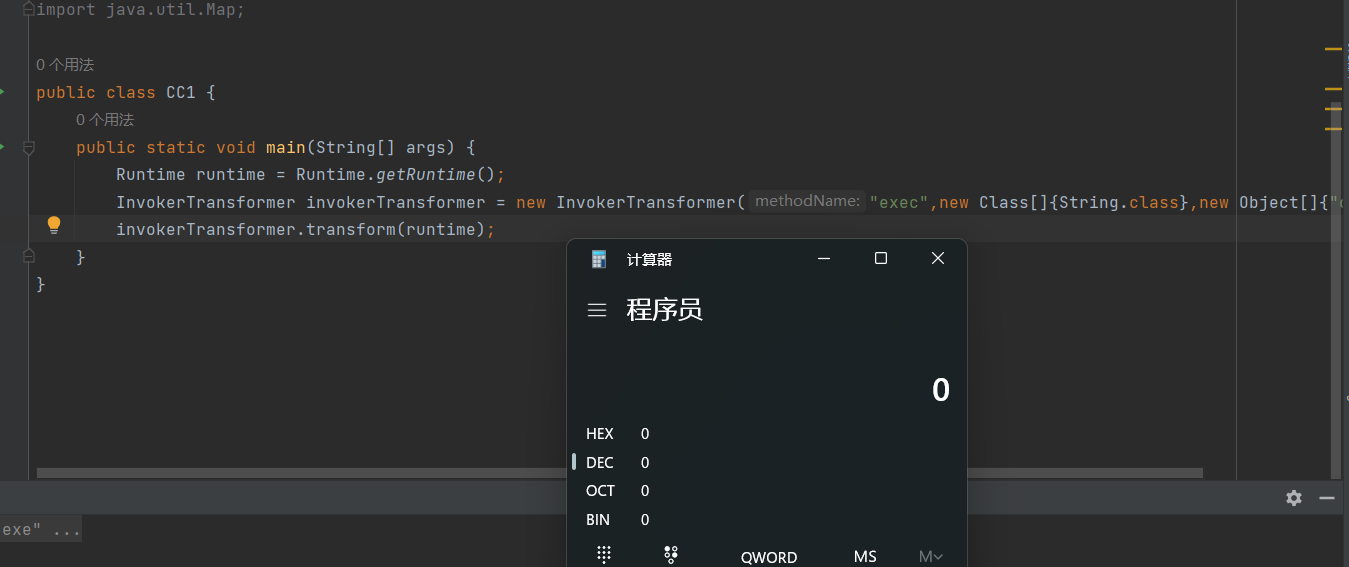The width and height of the screenshot is (1349, 567).
Task: Click the yellow lightbulb quick-fix icon
Action: coord(54,225)
